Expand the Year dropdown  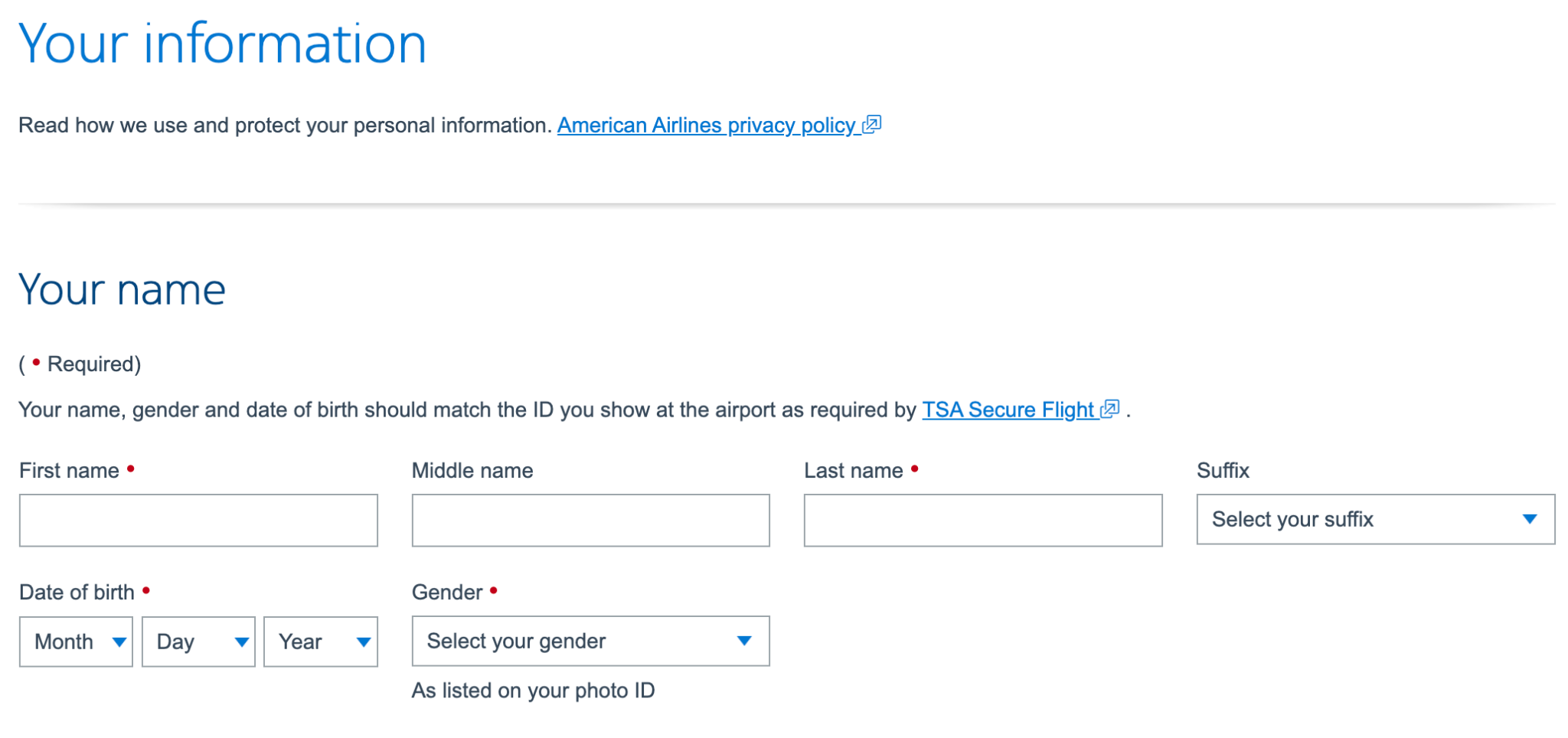321,642
